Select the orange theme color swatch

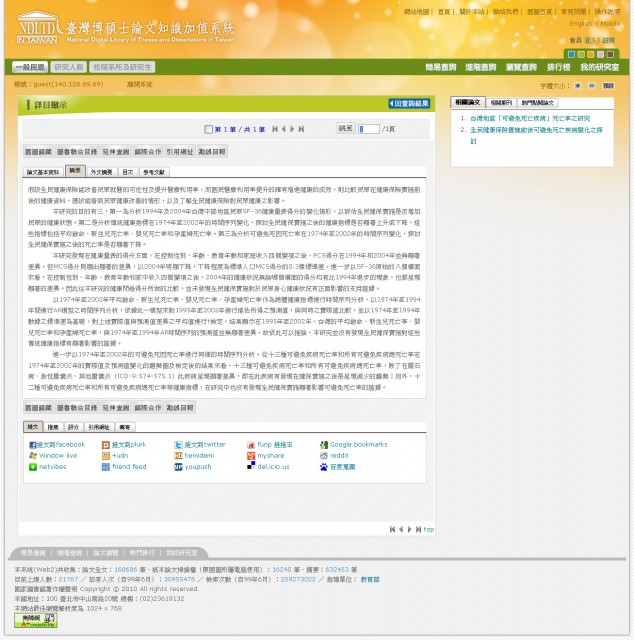591,54
